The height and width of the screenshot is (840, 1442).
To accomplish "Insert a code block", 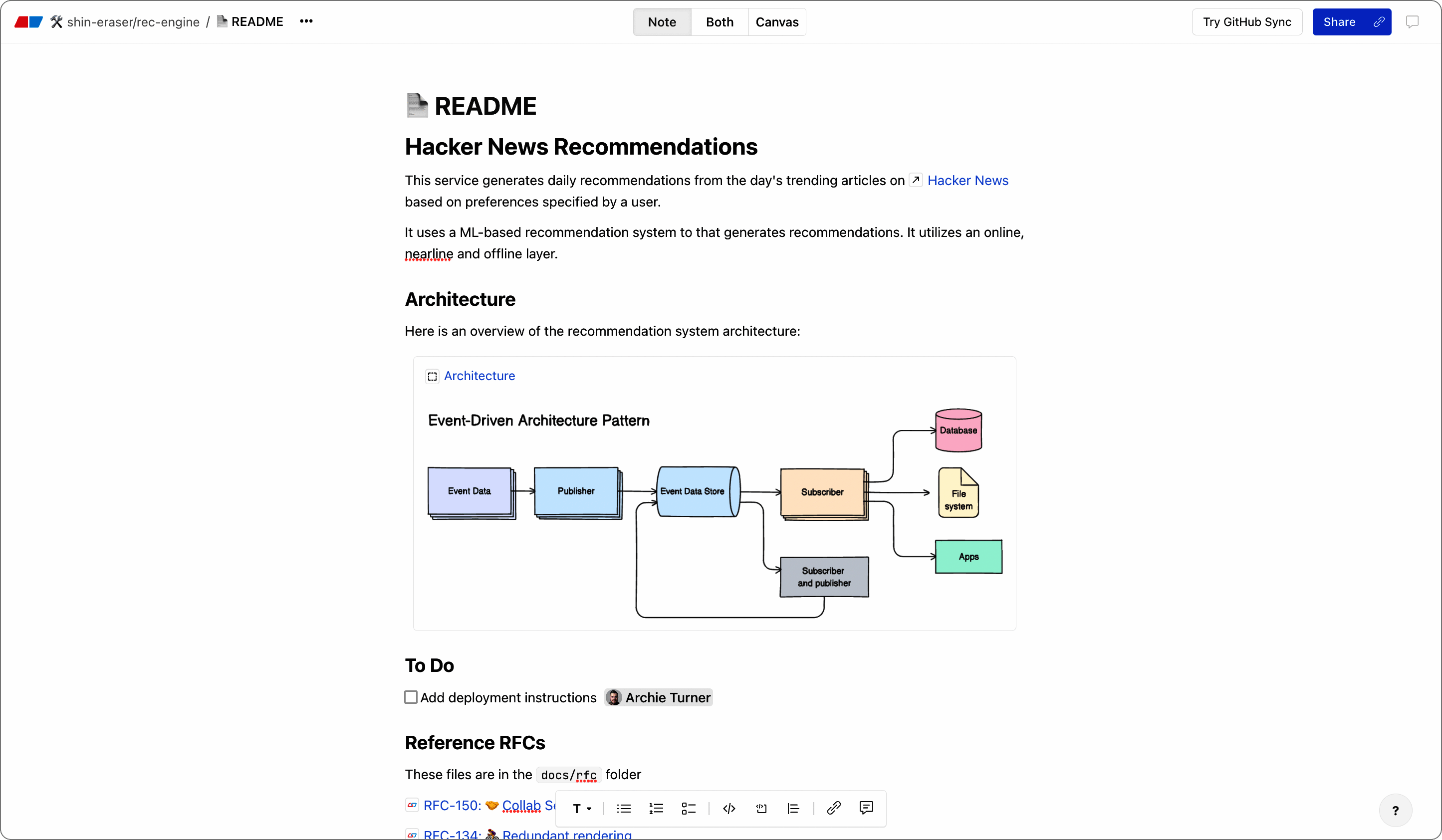I will (x=761, y=809).
